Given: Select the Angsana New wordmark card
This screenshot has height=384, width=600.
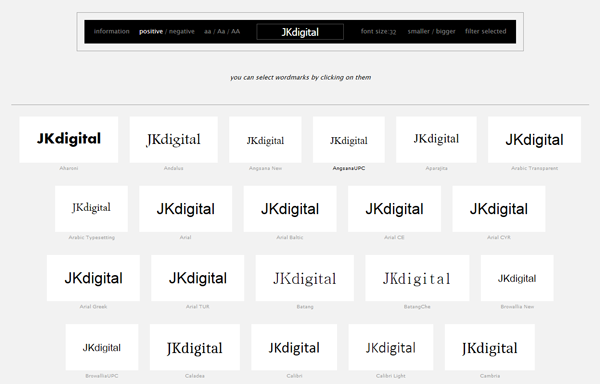Looking at the screenshot, I should click(265, 140).
